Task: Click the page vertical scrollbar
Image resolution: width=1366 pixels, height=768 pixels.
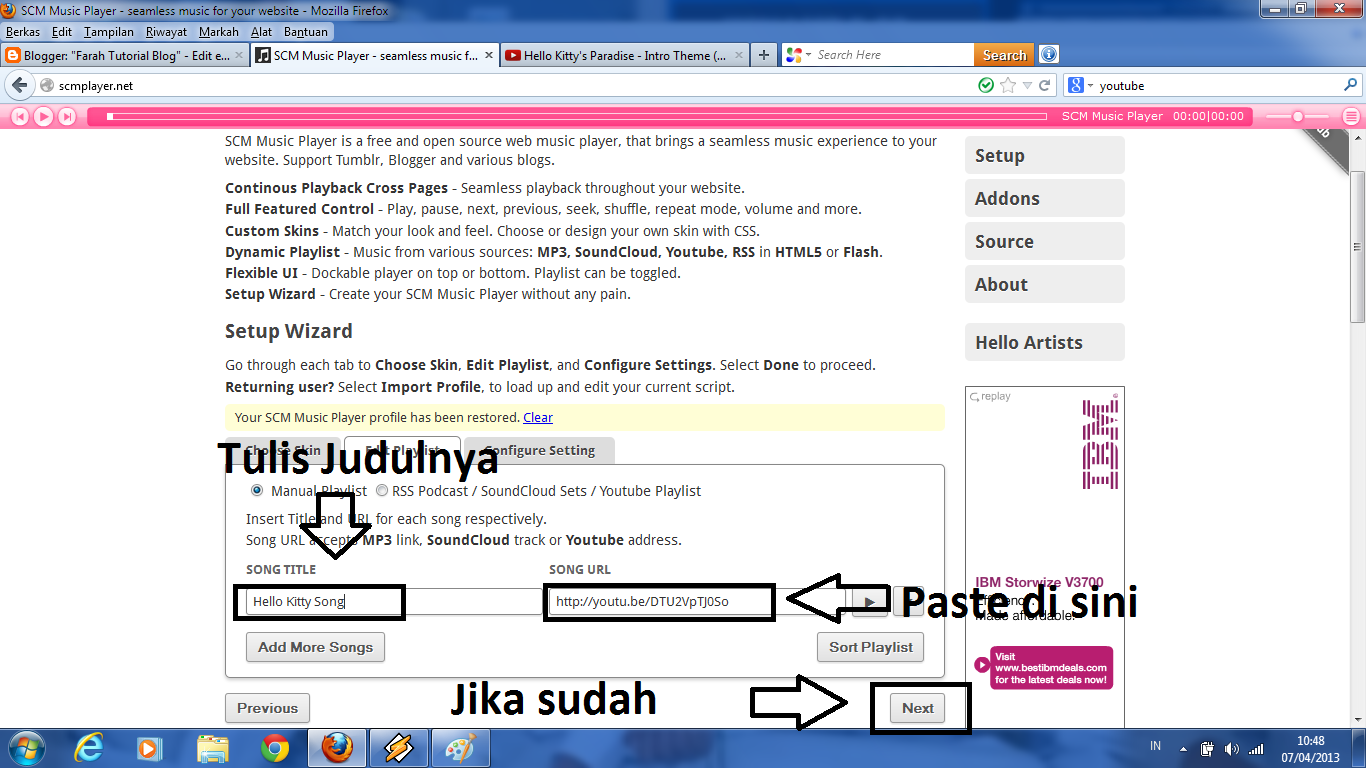Action: pyautogui.click(x=1357, y=248)
